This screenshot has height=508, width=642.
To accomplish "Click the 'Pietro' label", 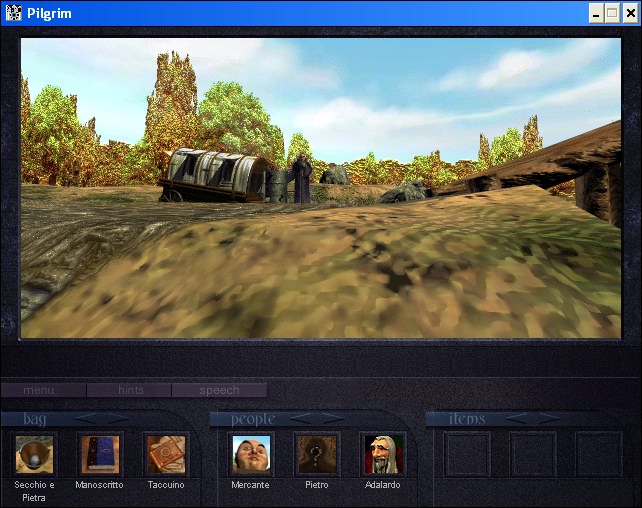I will 317,485.
